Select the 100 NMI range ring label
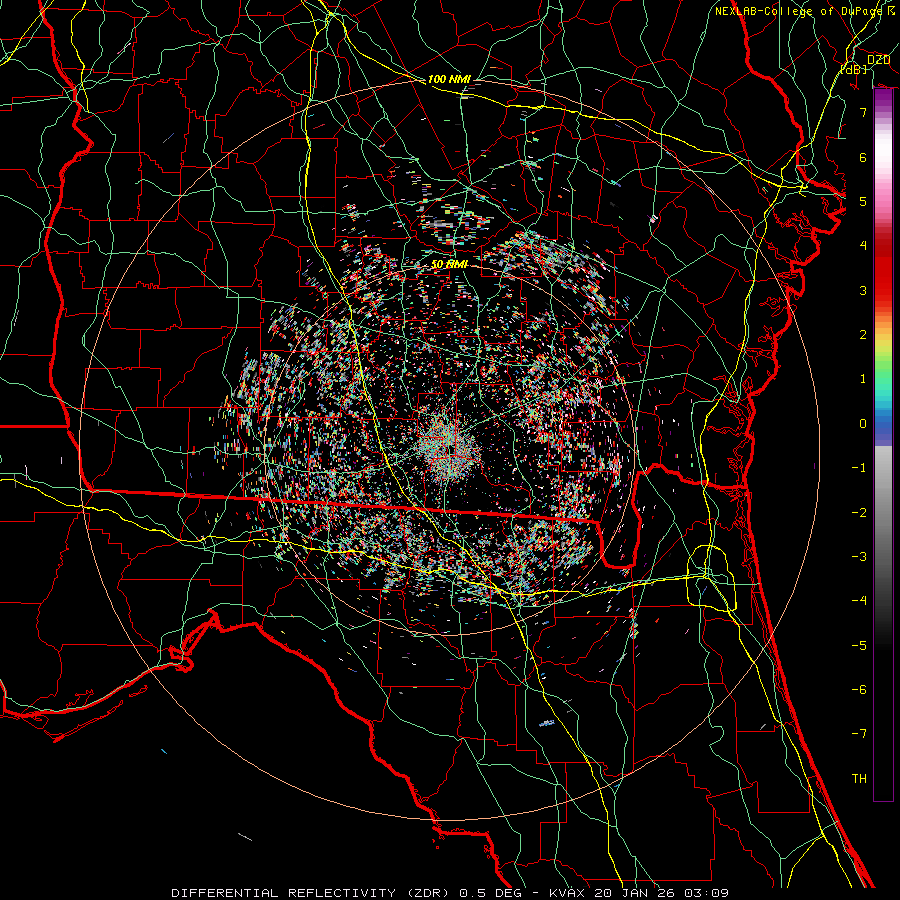Image resolution: width=900 pixels, height=900 pixels. 449,79
